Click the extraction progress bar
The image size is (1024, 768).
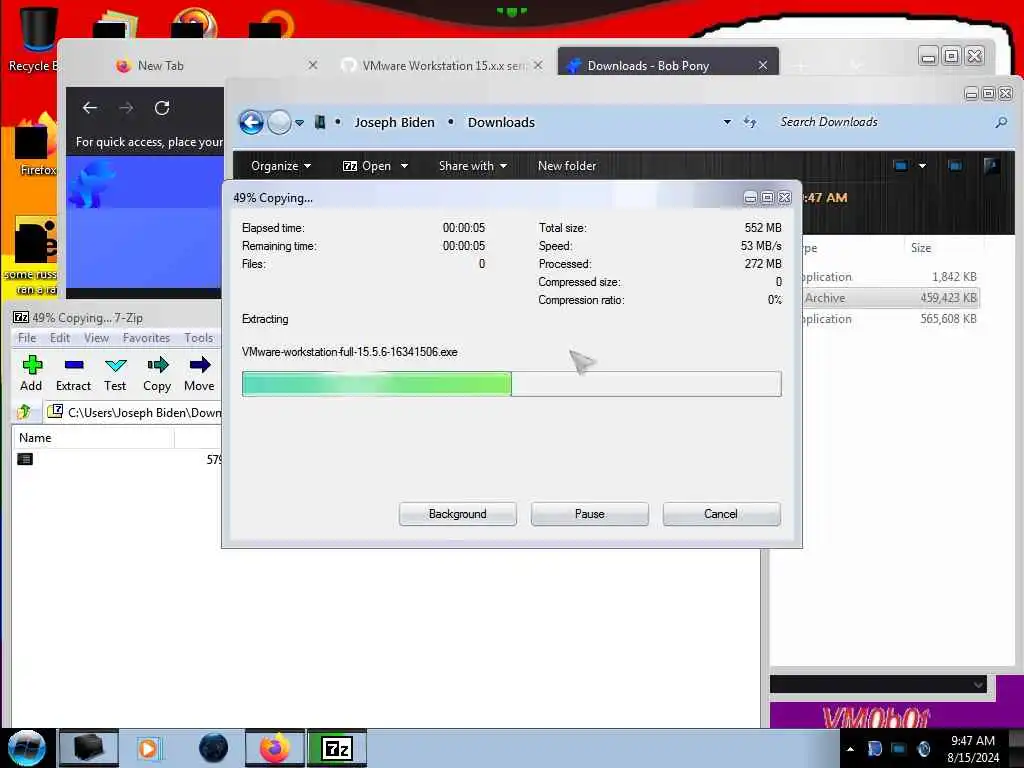(511, 384)
